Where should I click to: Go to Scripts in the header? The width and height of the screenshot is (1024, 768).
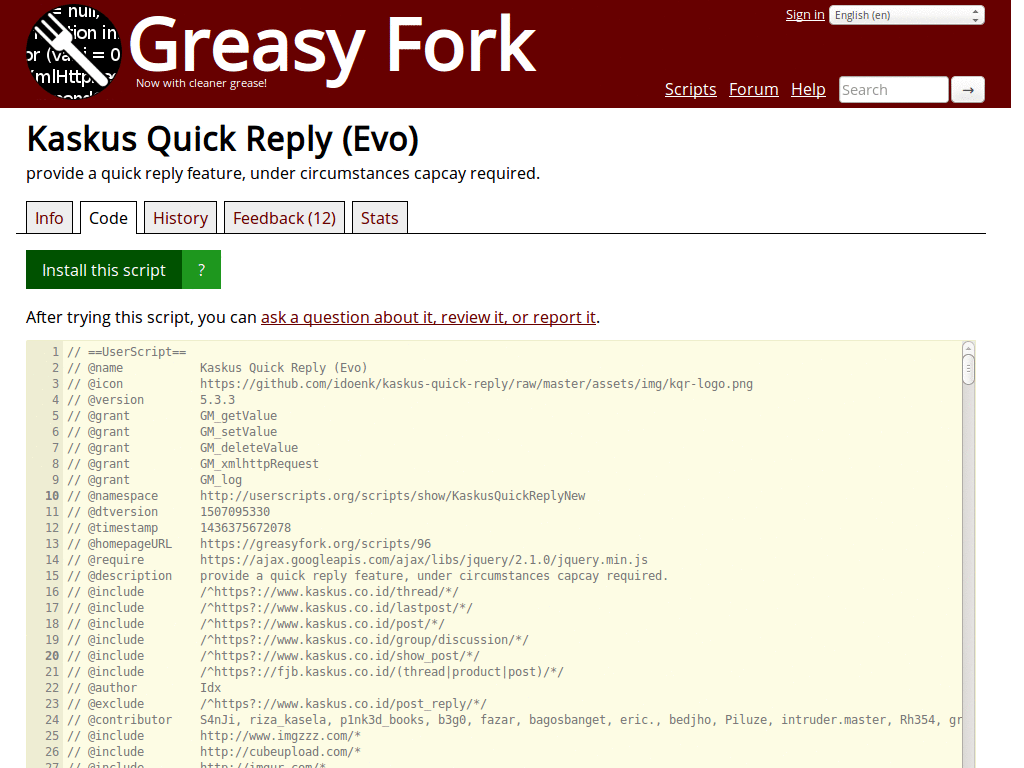point(690,89)
